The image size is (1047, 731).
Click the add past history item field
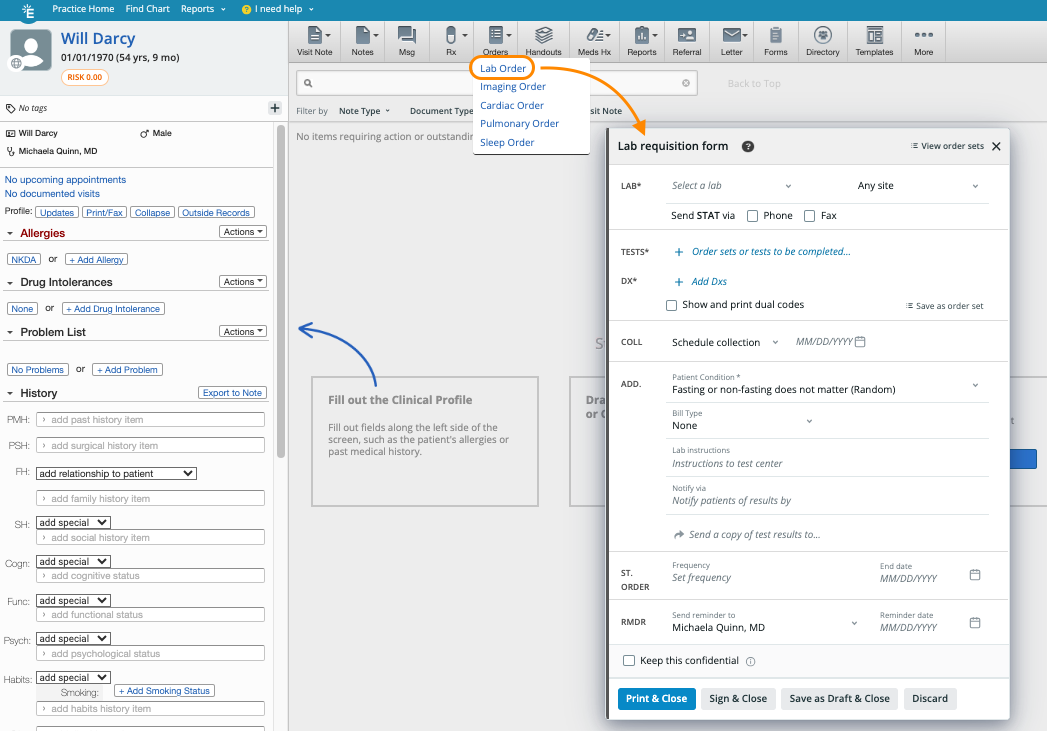150,419
